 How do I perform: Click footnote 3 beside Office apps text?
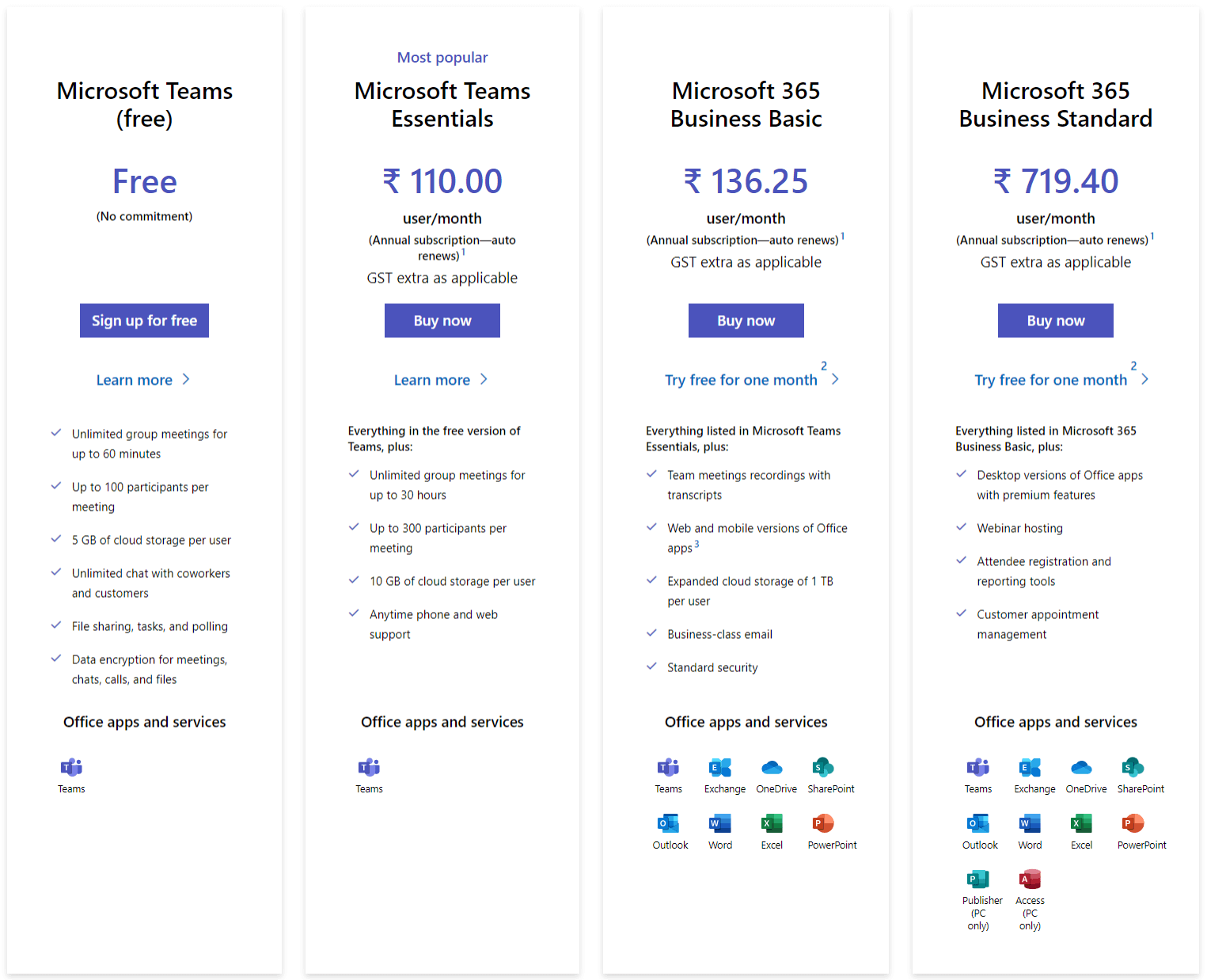point(696,545)
